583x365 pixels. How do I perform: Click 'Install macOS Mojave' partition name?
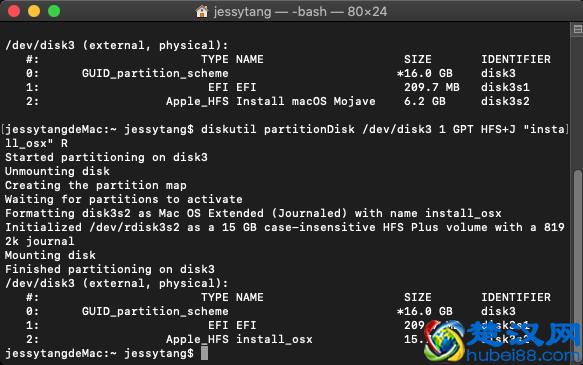[x=306, y=101]
